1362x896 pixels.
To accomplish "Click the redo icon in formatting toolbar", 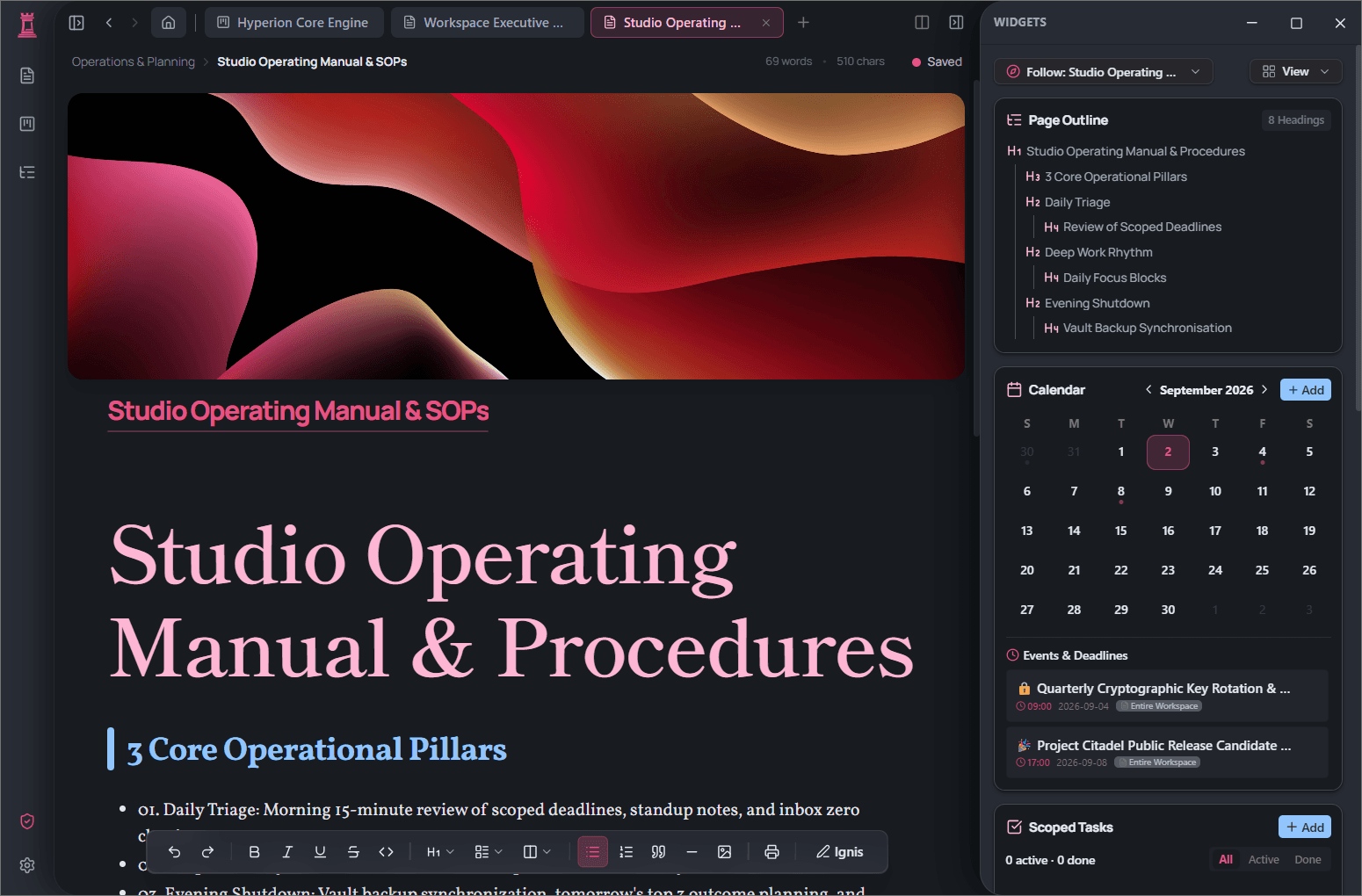I will (207, 852).
